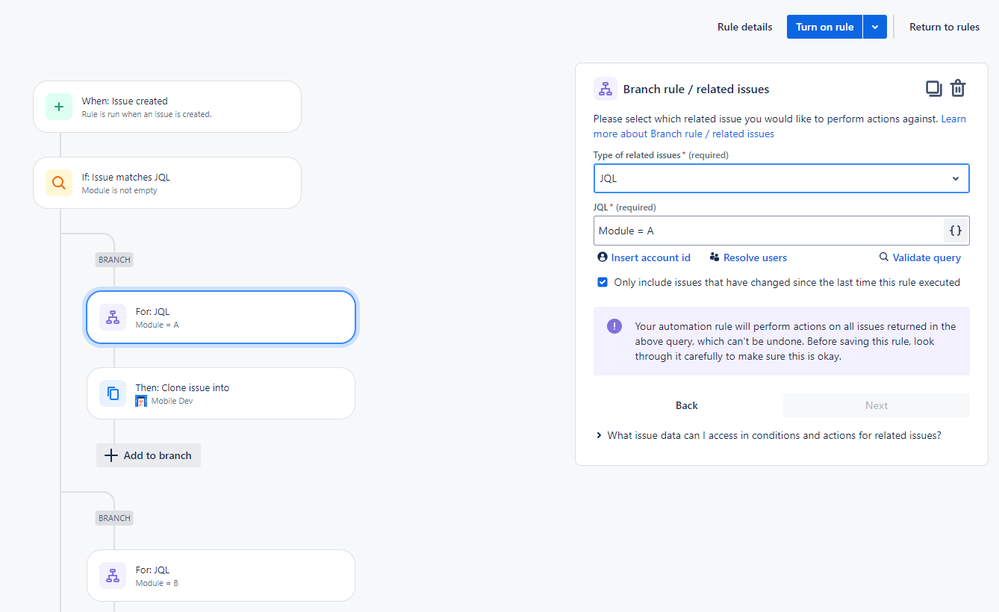This screenshot has width=999, height=612.
Task: Turn on the rule
Action: (824, 27)
